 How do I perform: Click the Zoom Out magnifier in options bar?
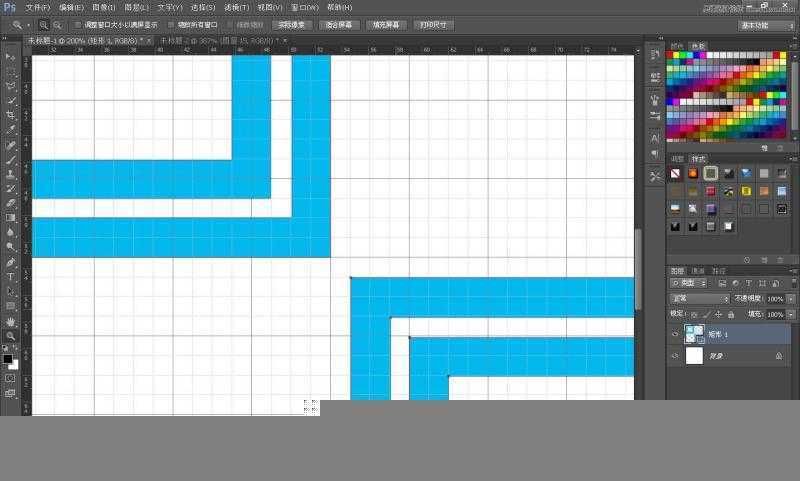coord(57,25)
